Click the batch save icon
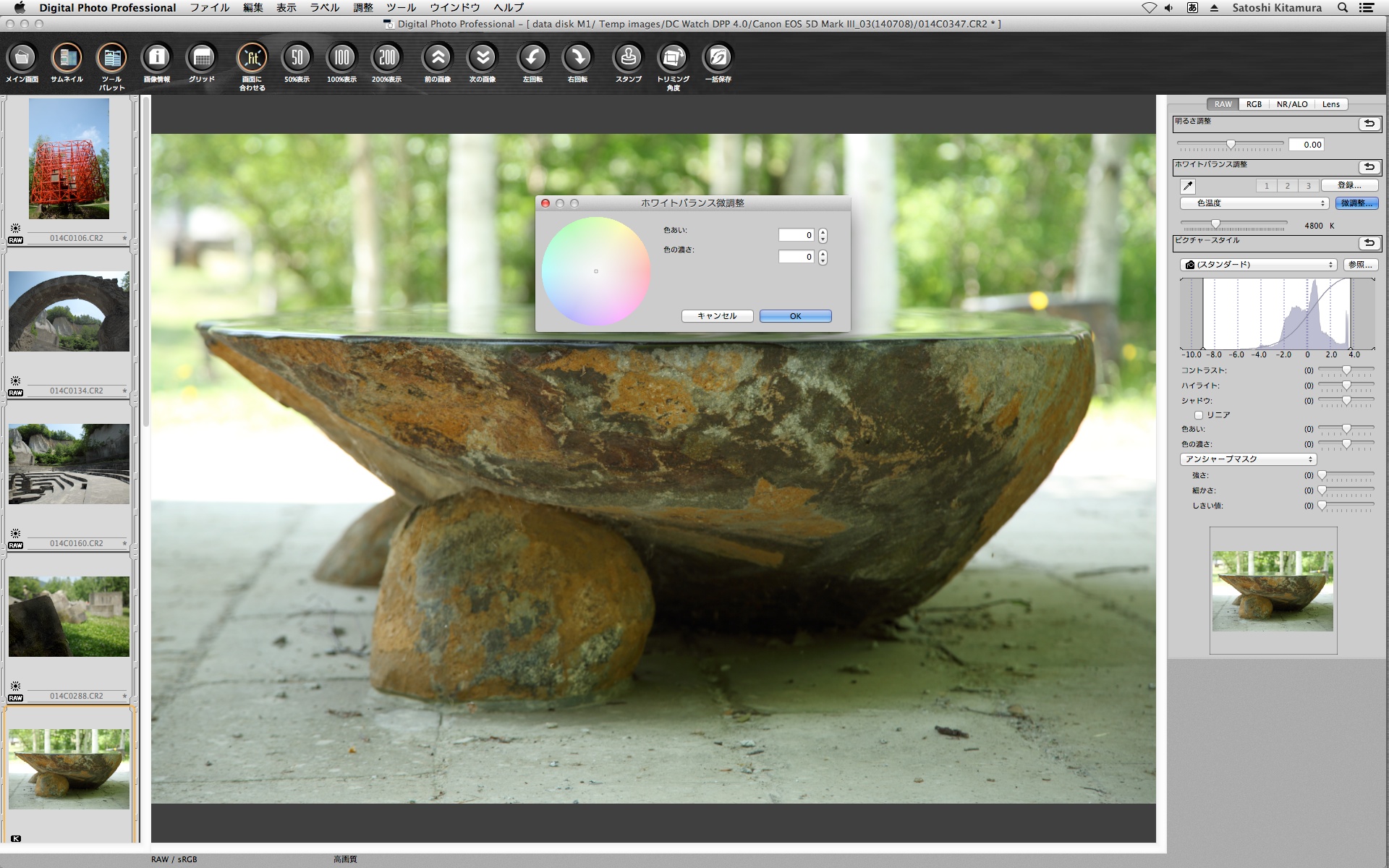 [718, 58]
